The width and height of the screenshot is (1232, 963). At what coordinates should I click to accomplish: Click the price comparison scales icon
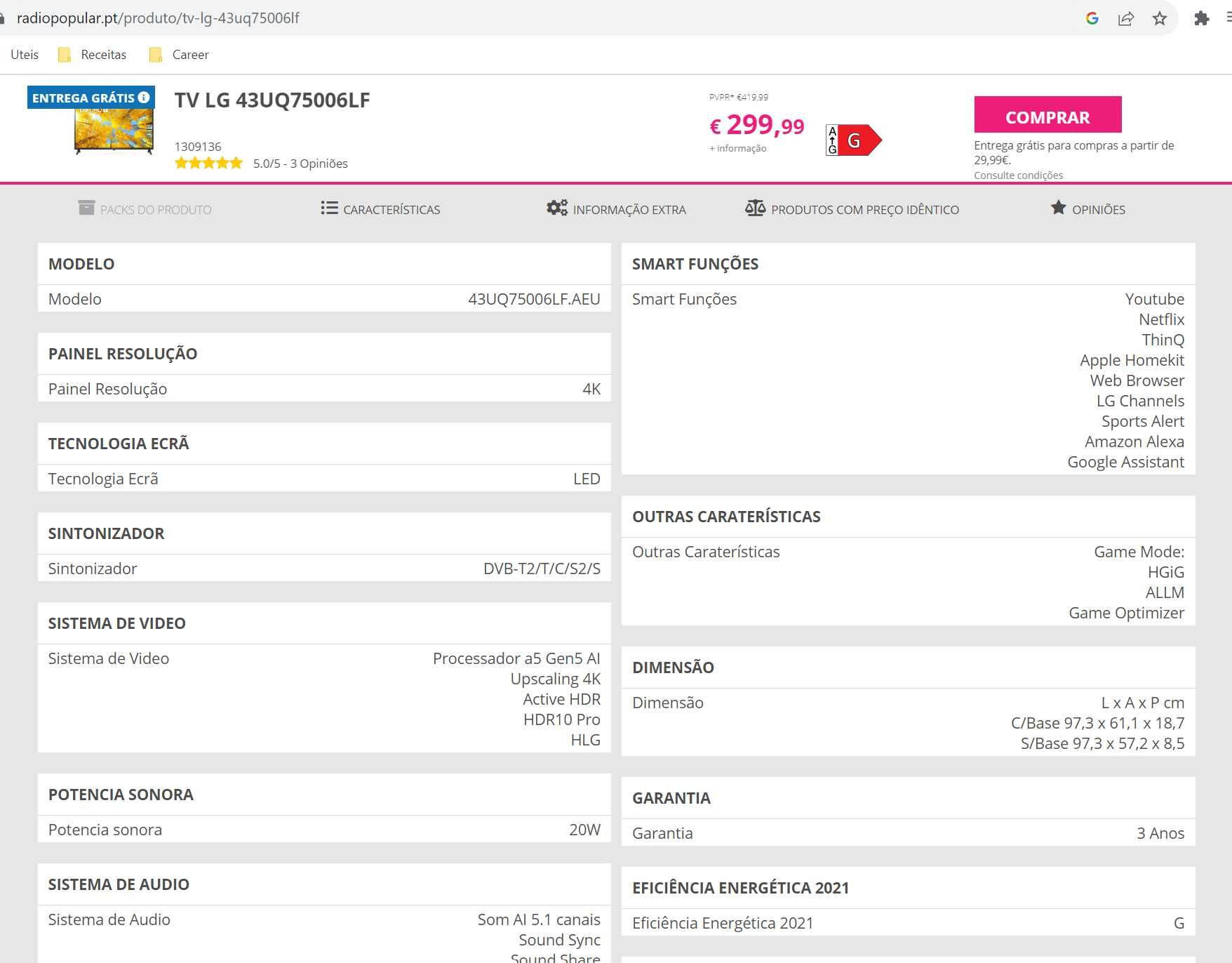point(755,208)
